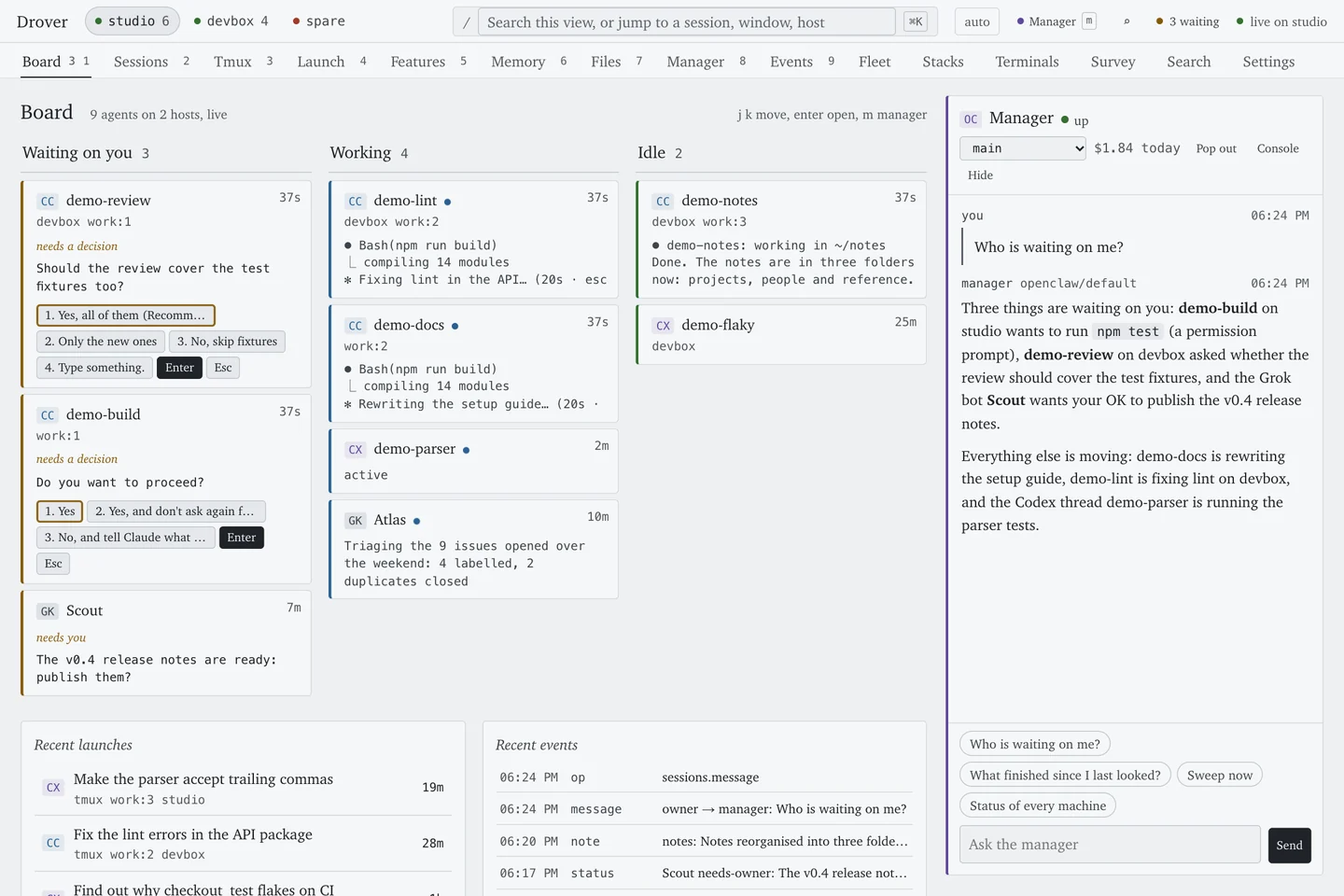Choose option 'Yes, all of them' for demo-review

pos(126,315)
